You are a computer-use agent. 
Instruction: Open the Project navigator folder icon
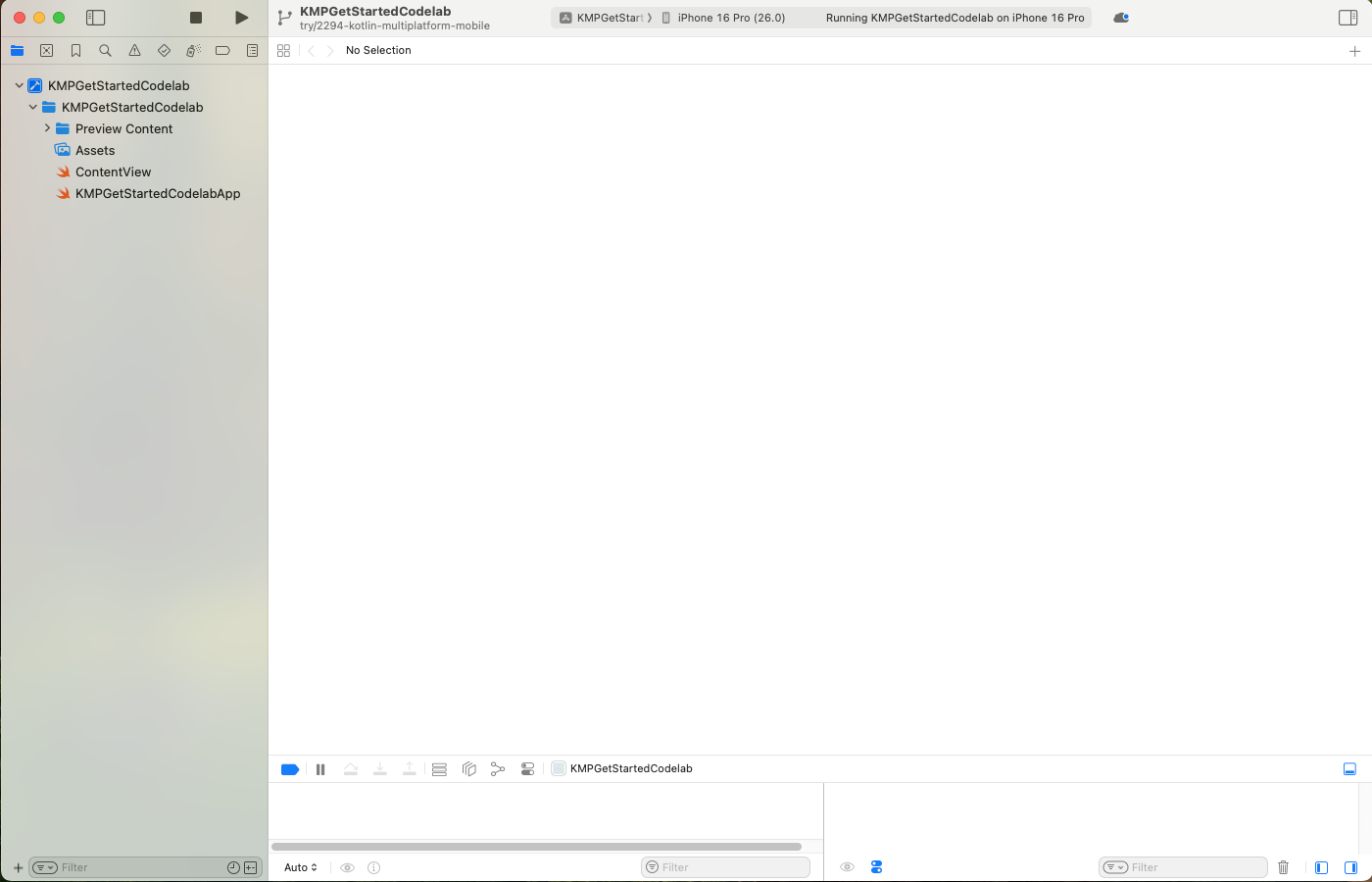(x=18, y=51)
